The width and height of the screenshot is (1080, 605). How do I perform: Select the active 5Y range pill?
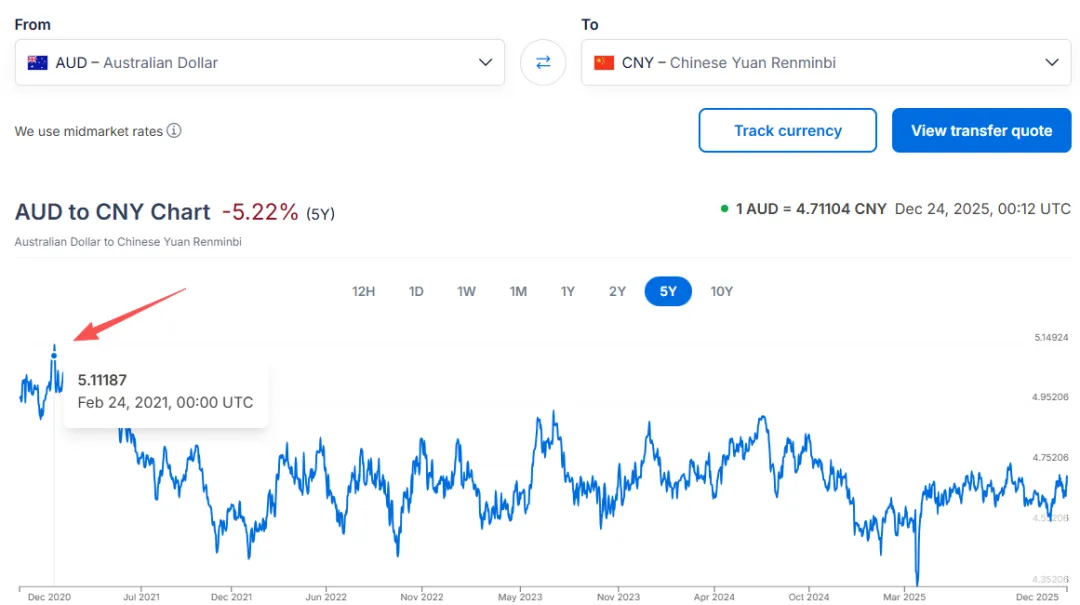pos(668,291)
